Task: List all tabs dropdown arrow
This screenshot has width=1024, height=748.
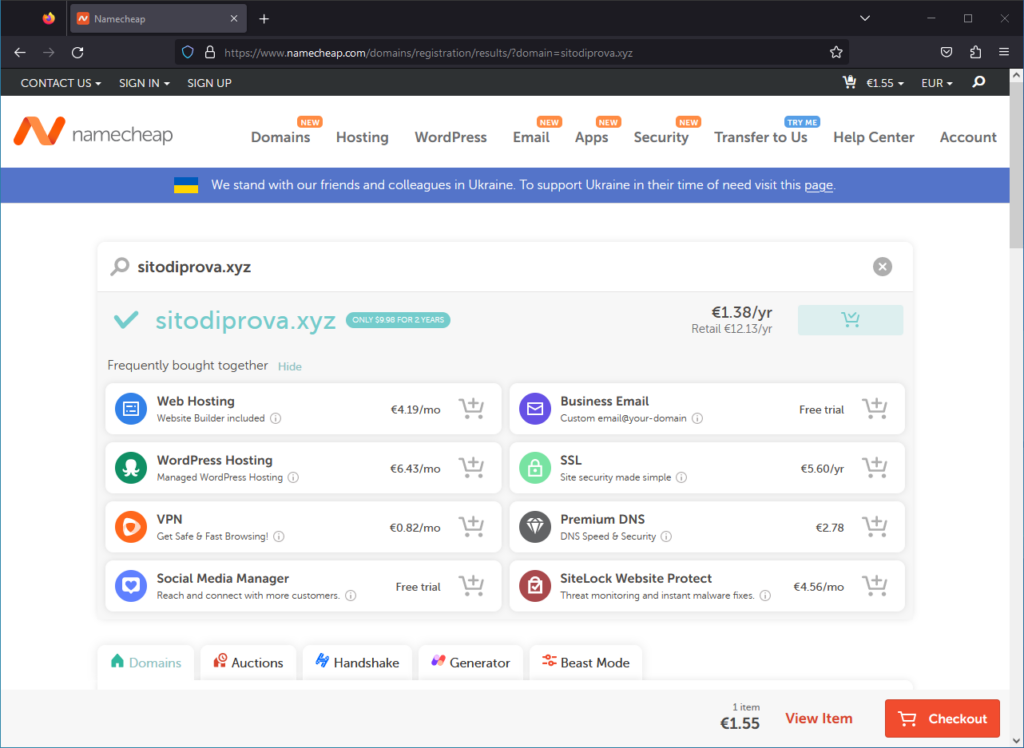Action: coord(865,18)
